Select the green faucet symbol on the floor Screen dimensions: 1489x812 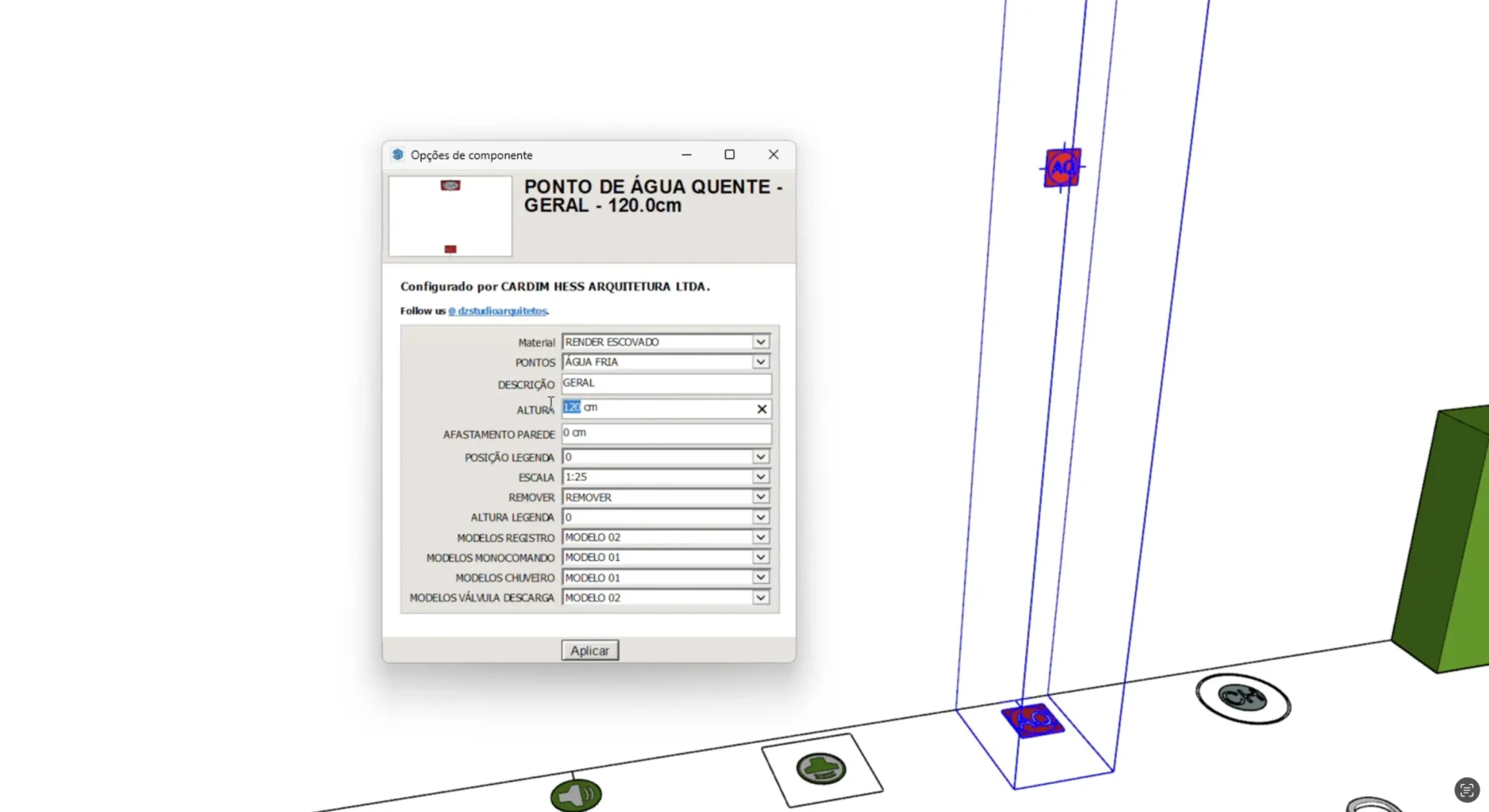pos(821,769)
